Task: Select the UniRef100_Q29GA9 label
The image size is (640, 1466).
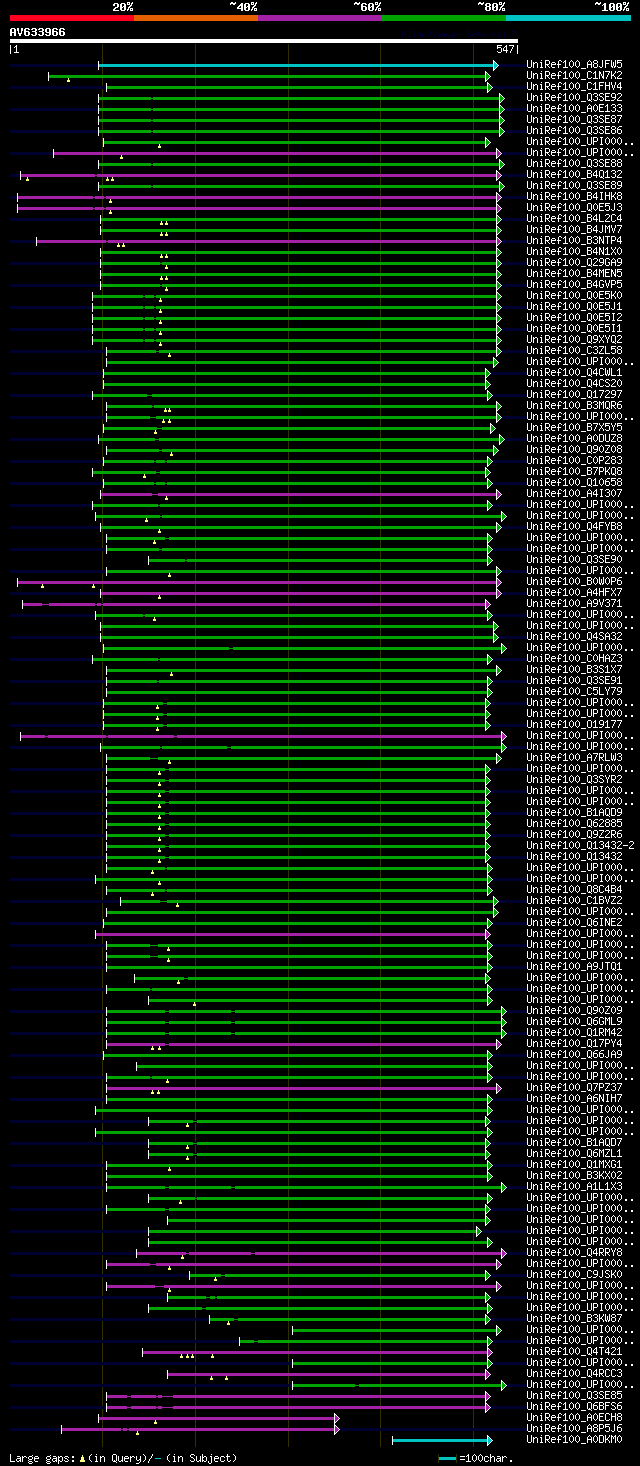Action: point(574,263)
